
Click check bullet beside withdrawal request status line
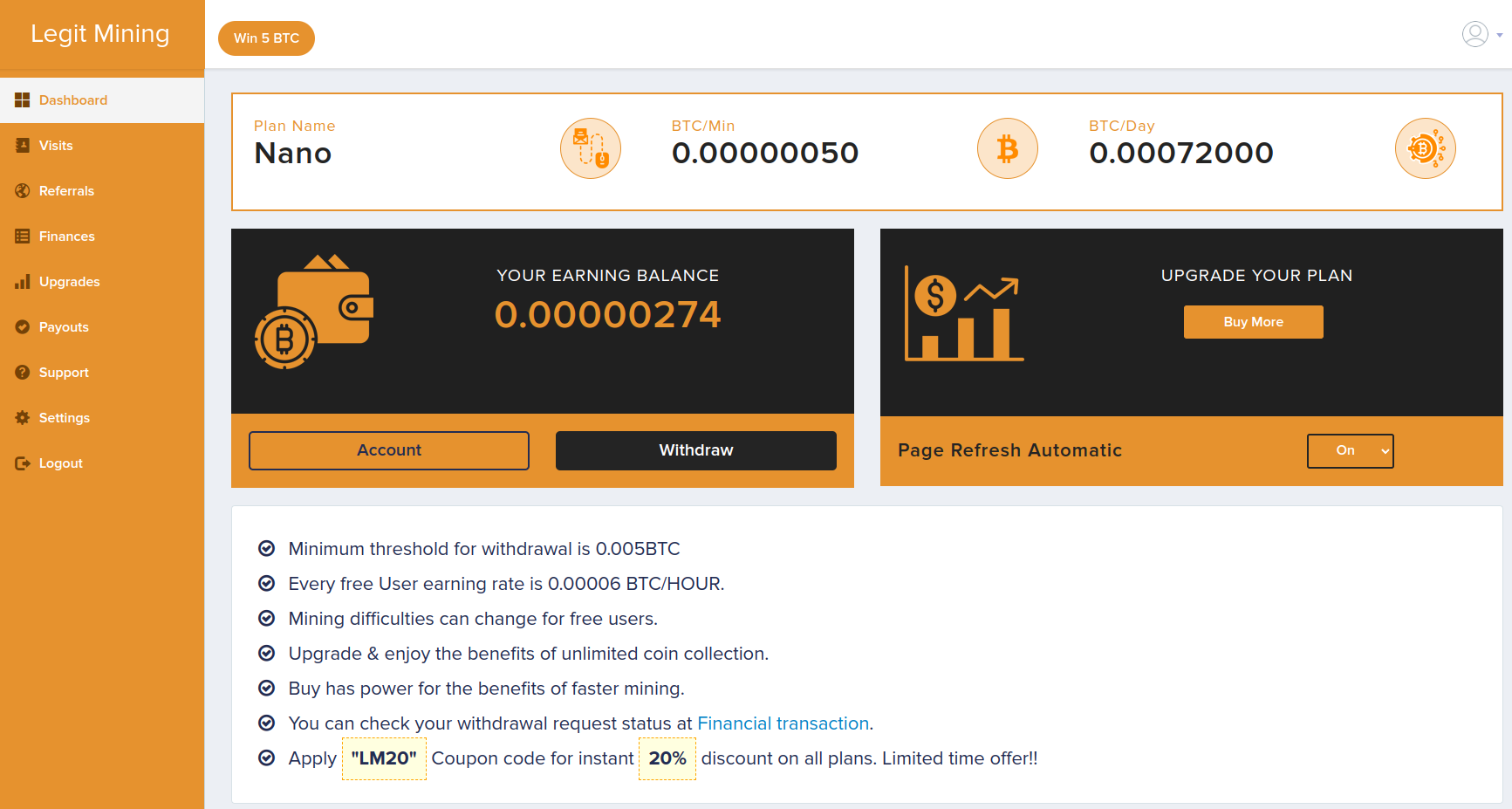267,723
